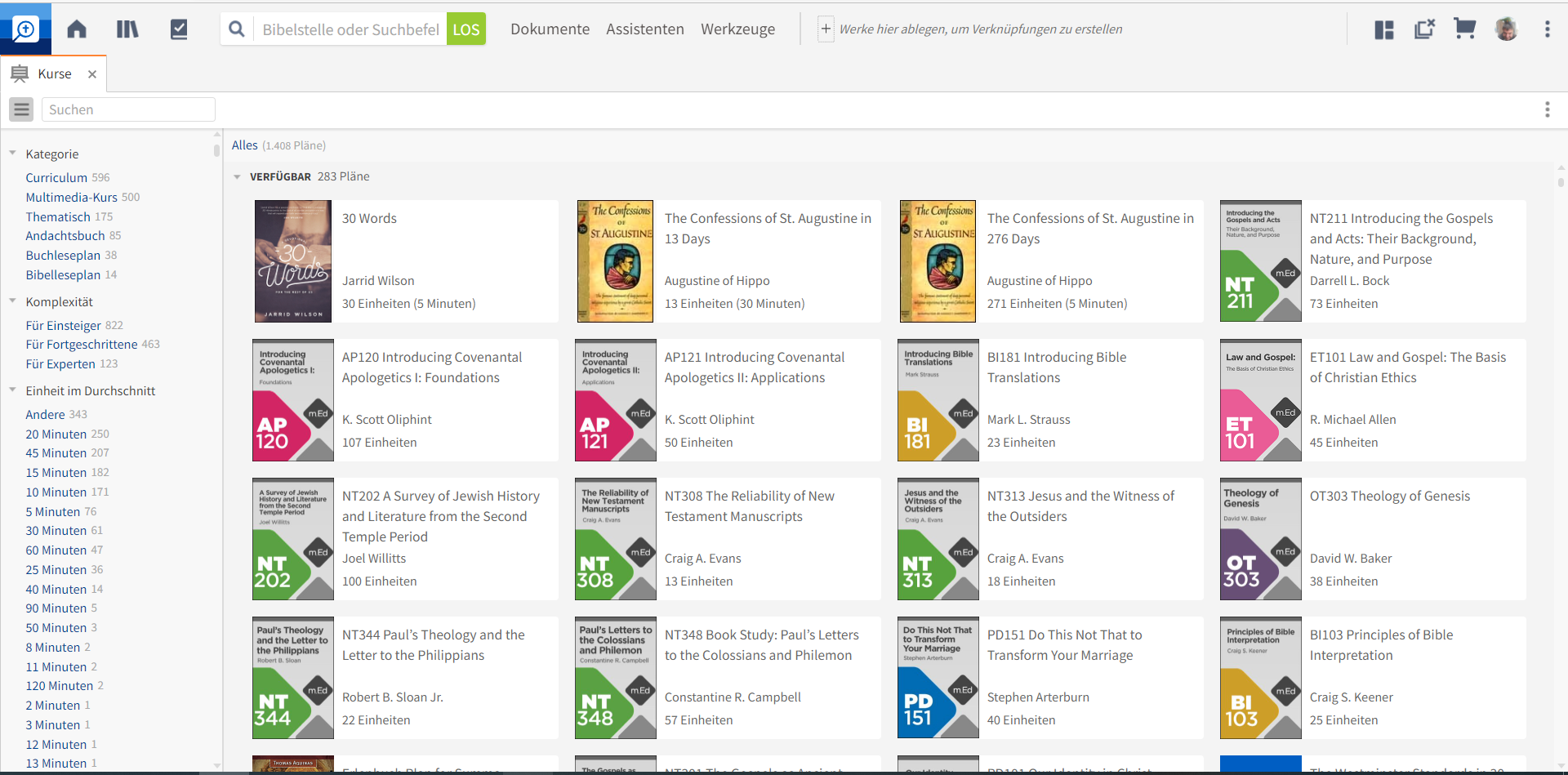Open the BI103 course cover icon
Image resolution: width=1568 pixels, height=775 pixels.
click(x=1261, y=678)
